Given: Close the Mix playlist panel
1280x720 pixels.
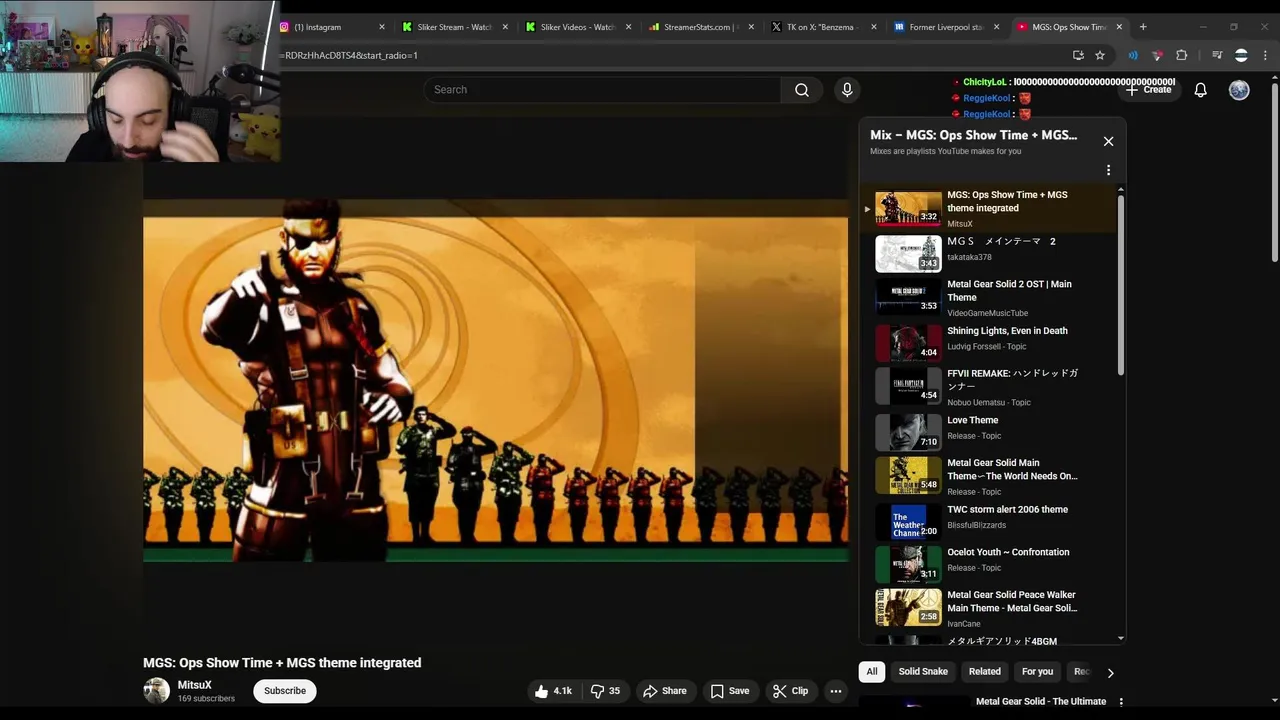Looking at the screenshot, I should (1108, 141).
